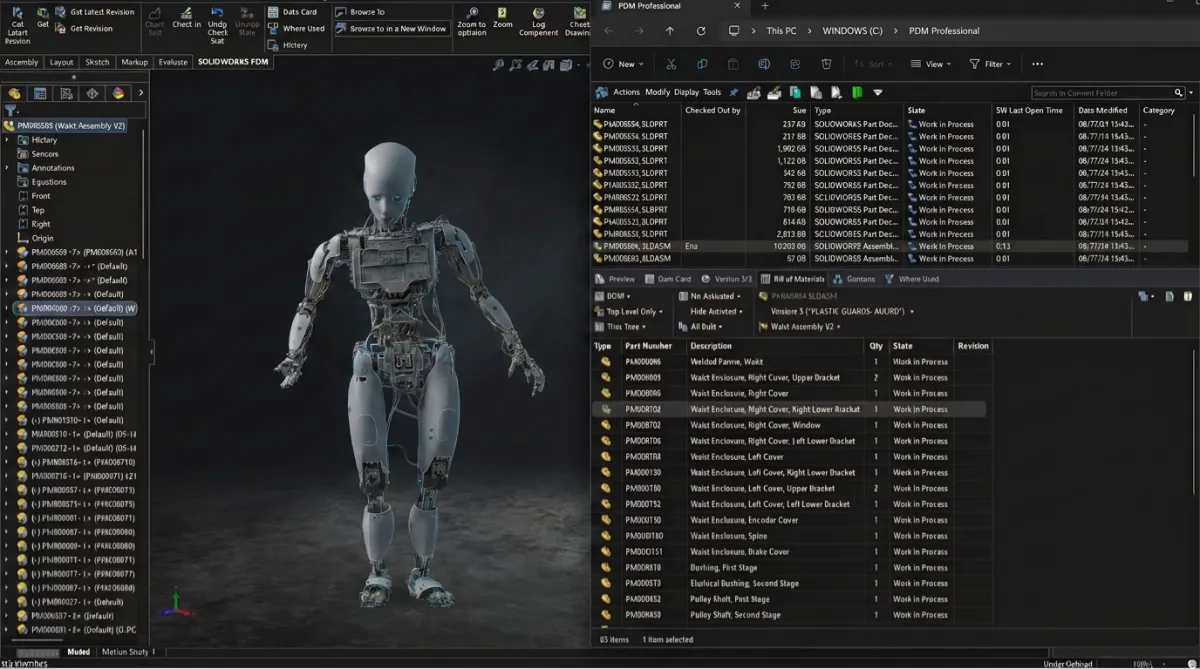Click the Cut scissors icon in Explorer
Image resolution: width=1200 pixels, height=669 pixels.
[x=671, y=64]
